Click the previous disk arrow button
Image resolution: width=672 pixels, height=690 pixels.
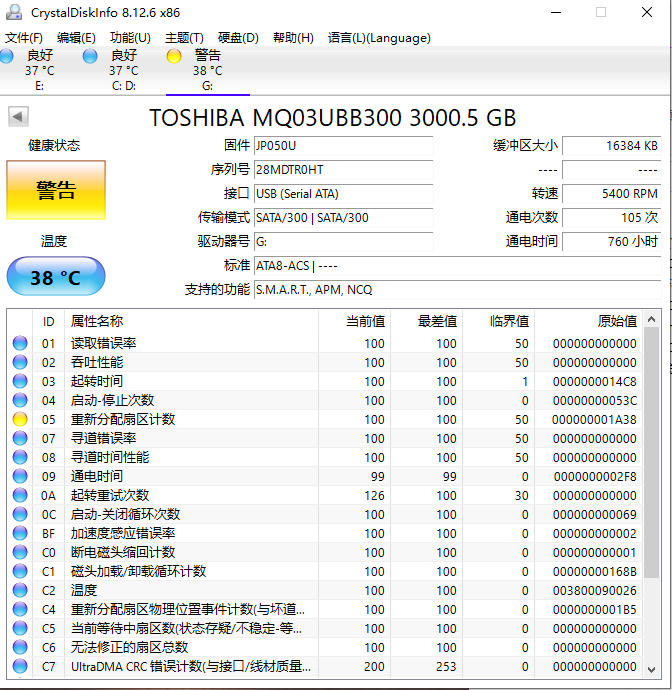click(18, 117)
